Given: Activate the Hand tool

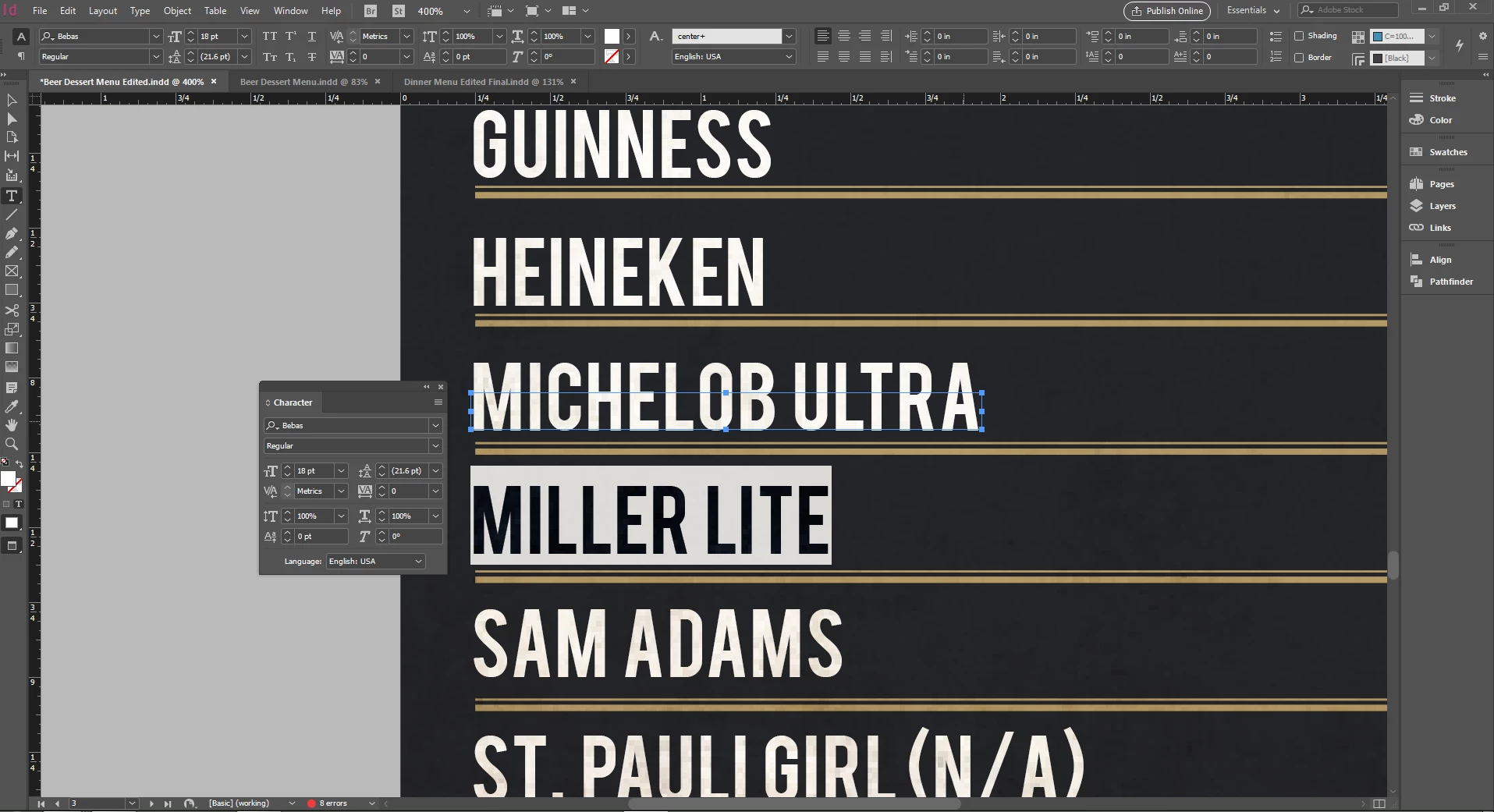Looking at the screenshot, I should pos(12,425).
